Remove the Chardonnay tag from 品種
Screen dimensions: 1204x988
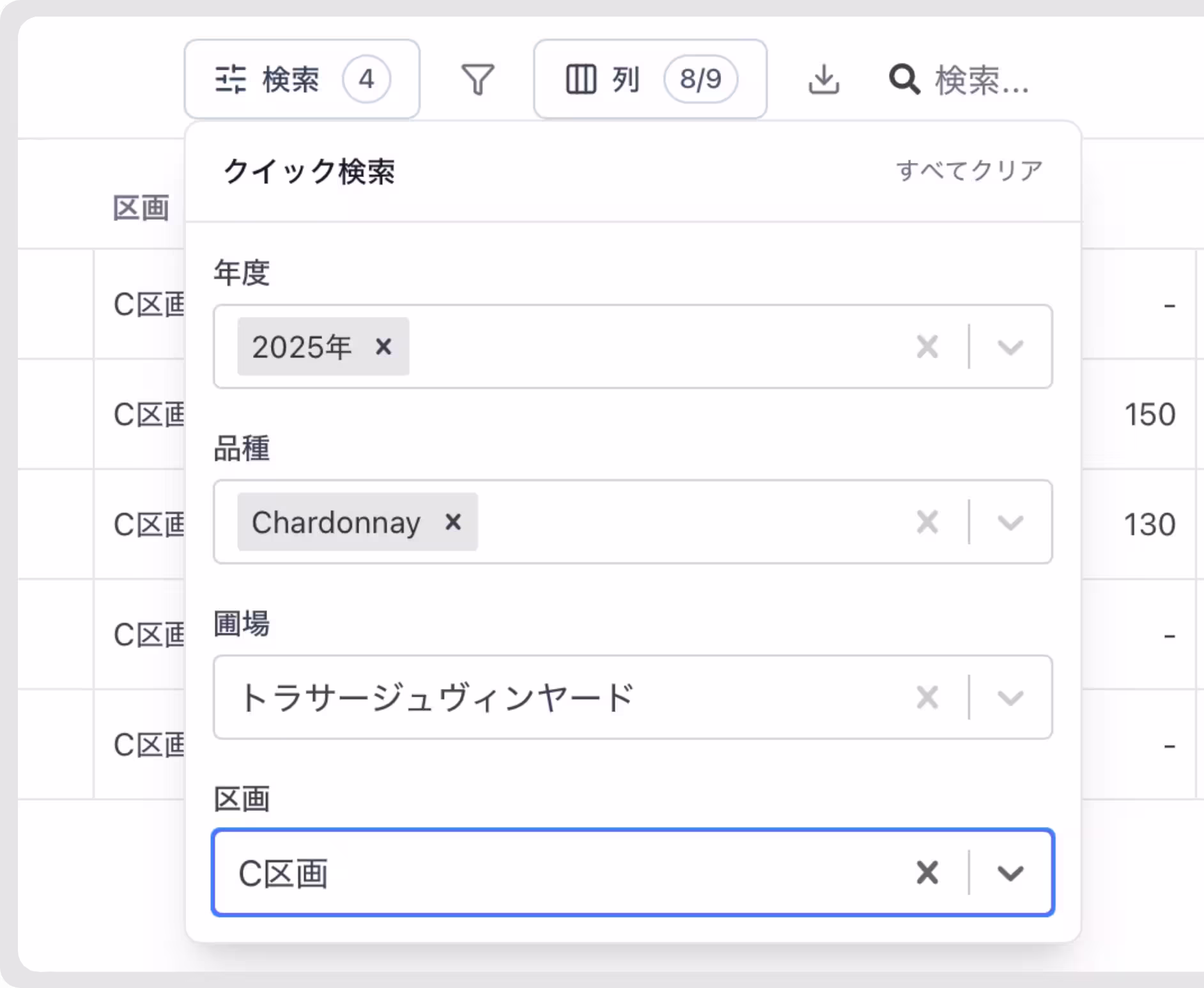(453, 522)
